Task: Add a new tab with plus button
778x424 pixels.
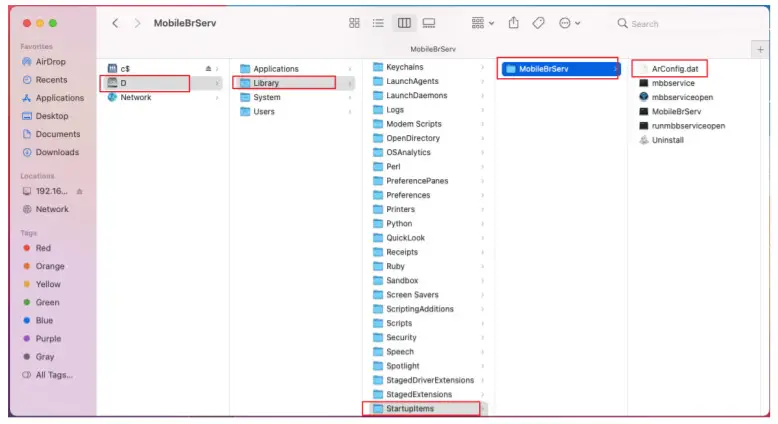Action: point(760,50)
